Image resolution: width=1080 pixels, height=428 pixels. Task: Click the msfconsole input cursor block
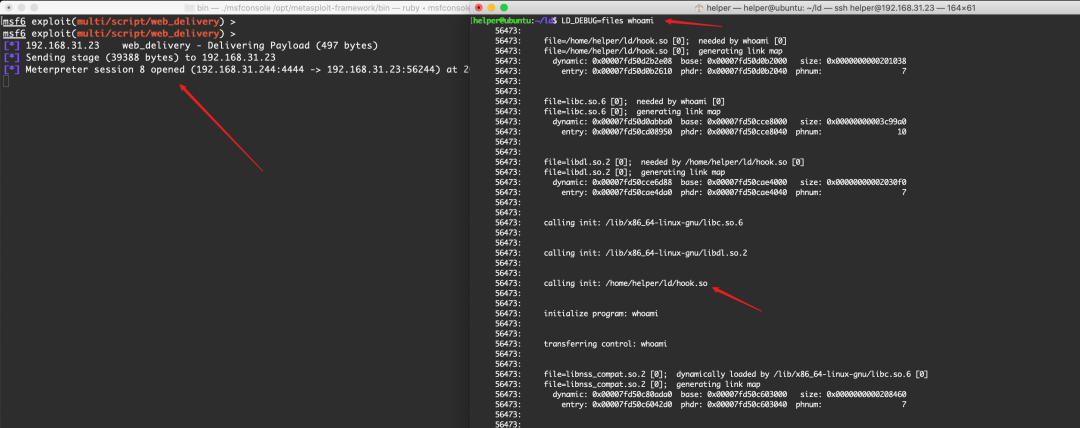pos(6,81)
